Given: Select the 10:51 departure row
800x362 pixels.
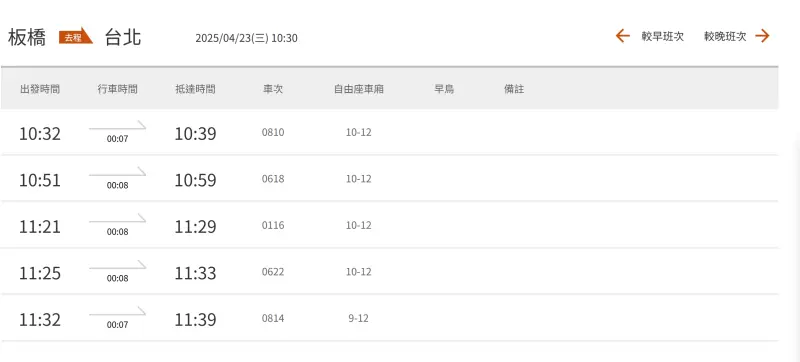Looking at the screenshot, I should point(389,179).
